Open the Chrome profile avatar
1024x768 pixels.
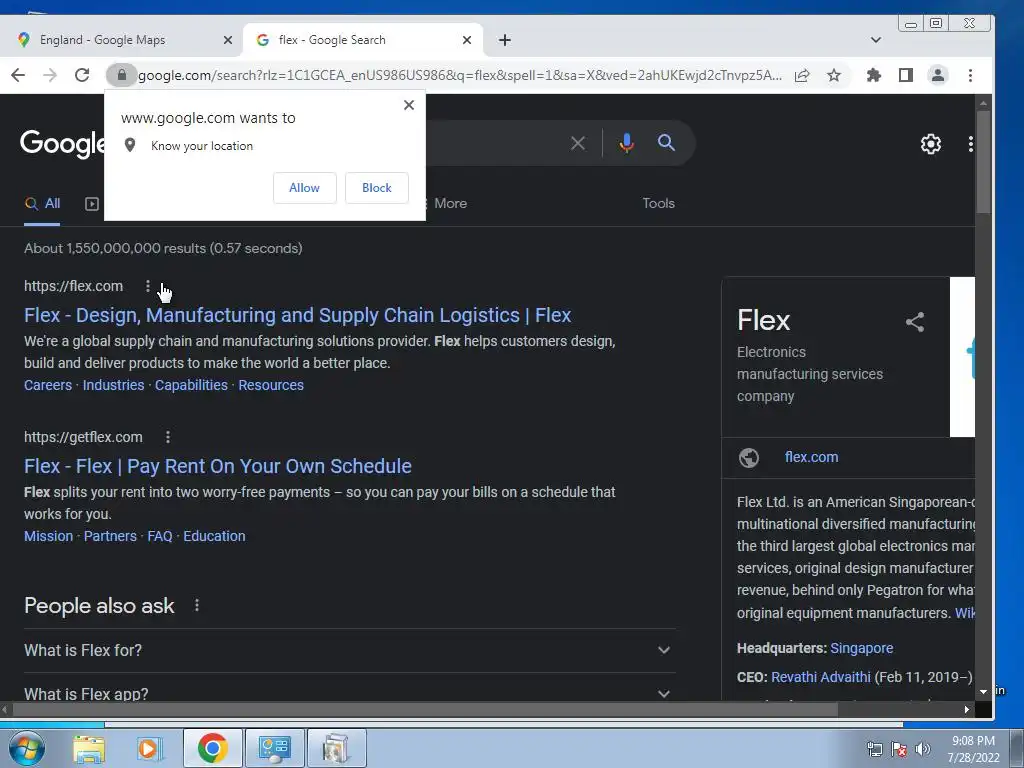tap(938, 75)
